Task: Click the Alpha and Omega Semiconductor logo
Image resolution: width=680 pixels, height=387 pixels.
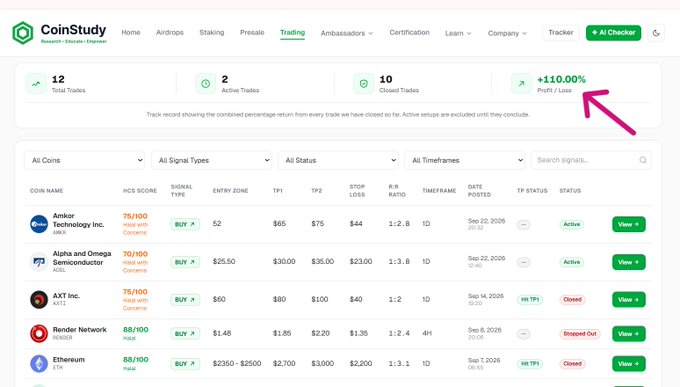Action: 39,262
